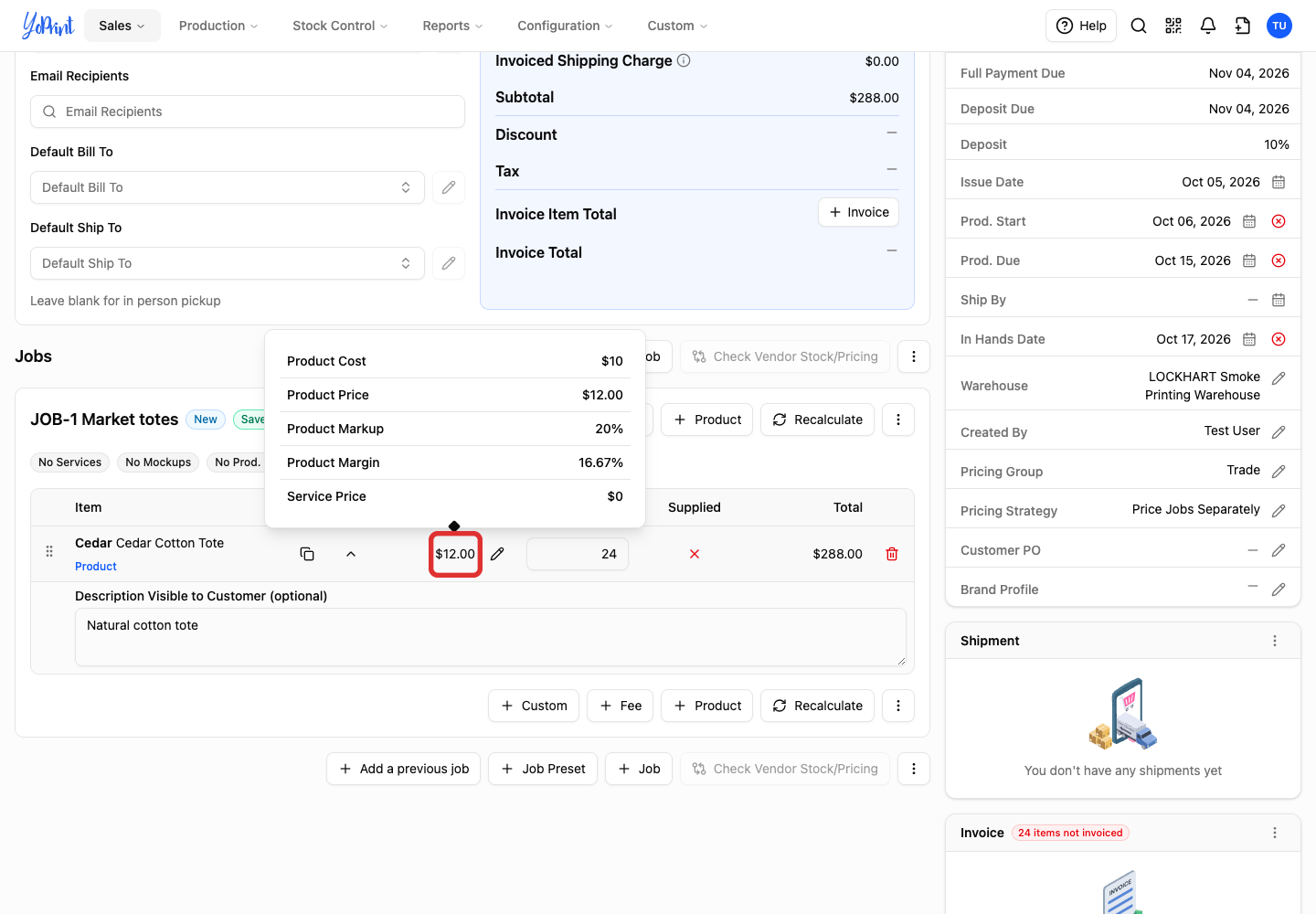Edit Default Ship To with pencil icon

(x=449, y=263)
